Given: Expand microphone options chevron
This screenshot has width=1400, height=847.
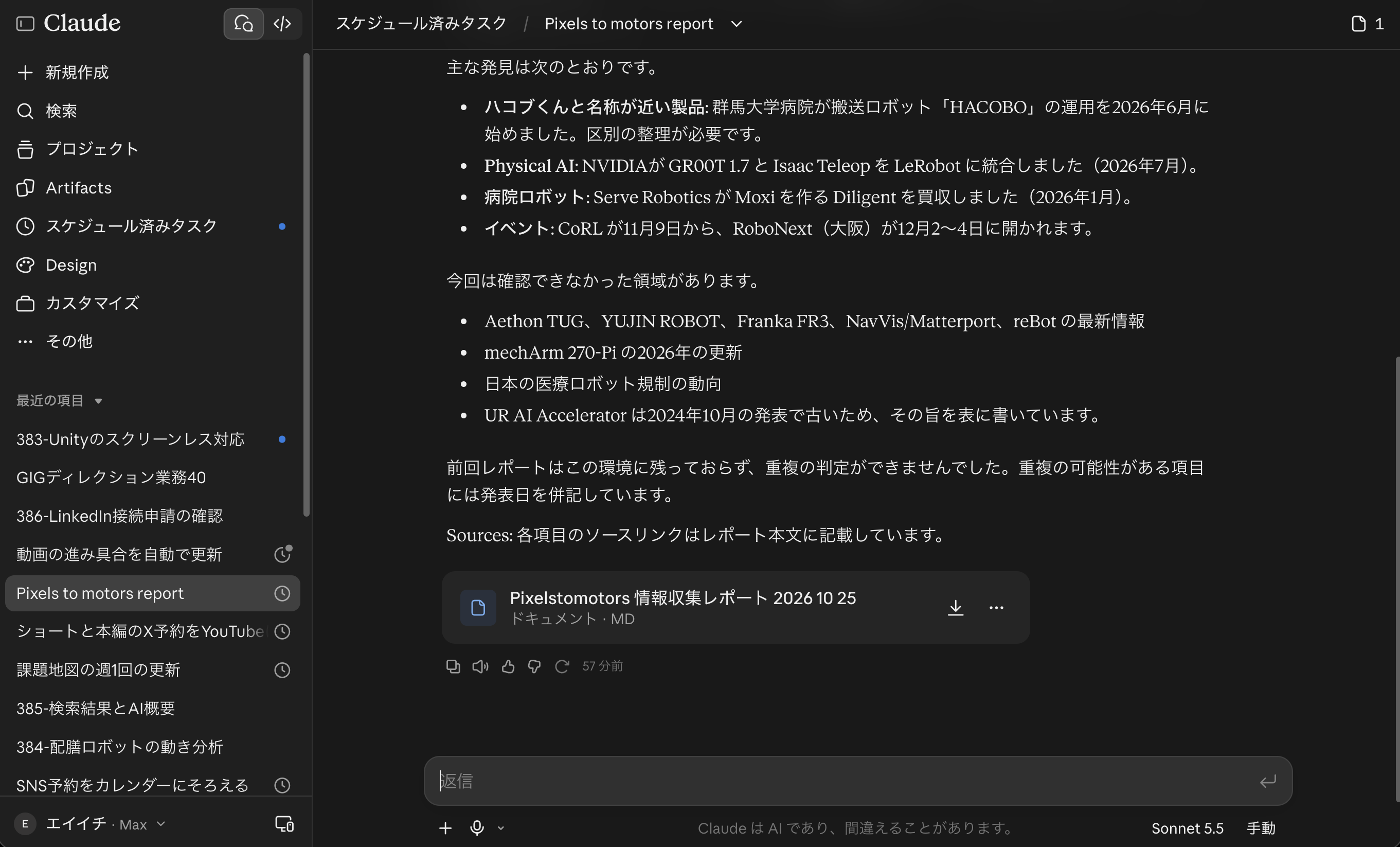Looking at the screenshot, I should click(500, 828).
